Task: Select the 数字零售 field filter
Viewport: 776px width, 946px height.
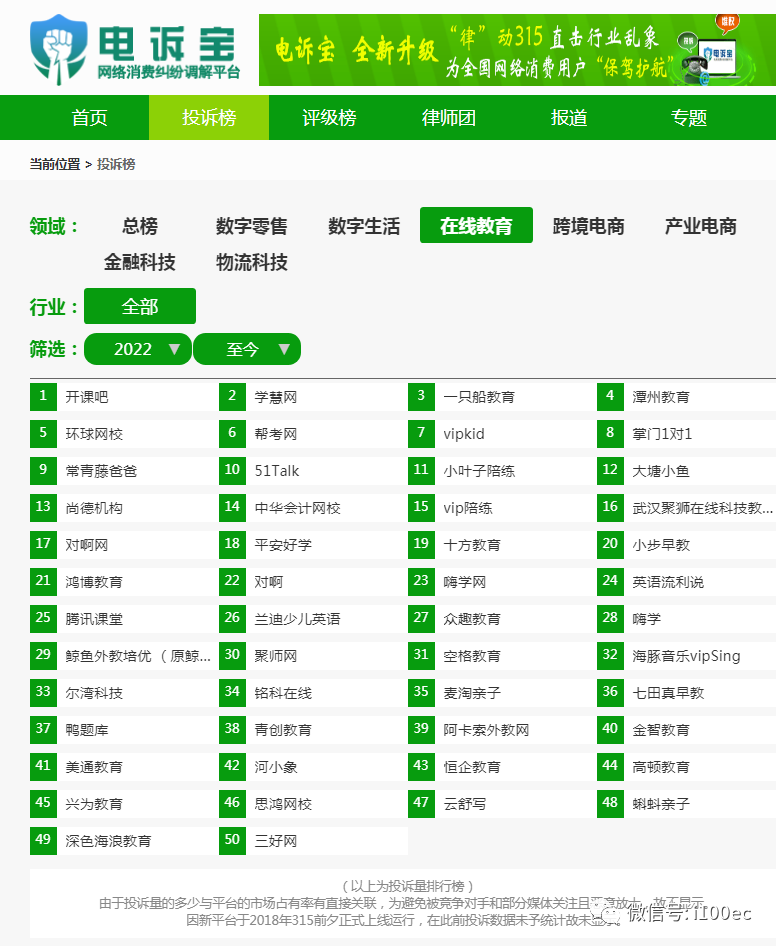Action: tap(252, 226)
